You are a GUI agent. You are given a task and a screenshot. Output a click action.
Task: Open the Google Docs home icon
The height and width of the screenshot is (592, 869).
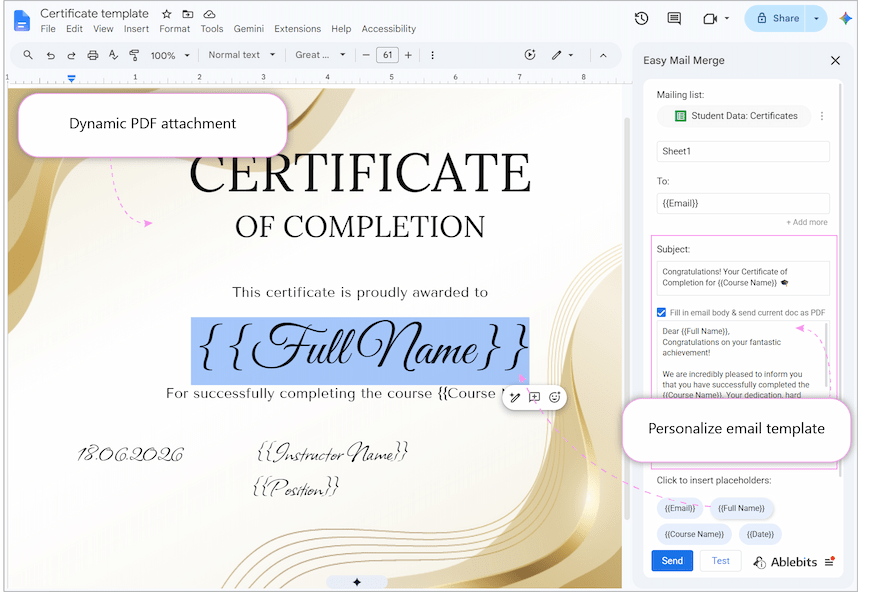coord(22,21)
